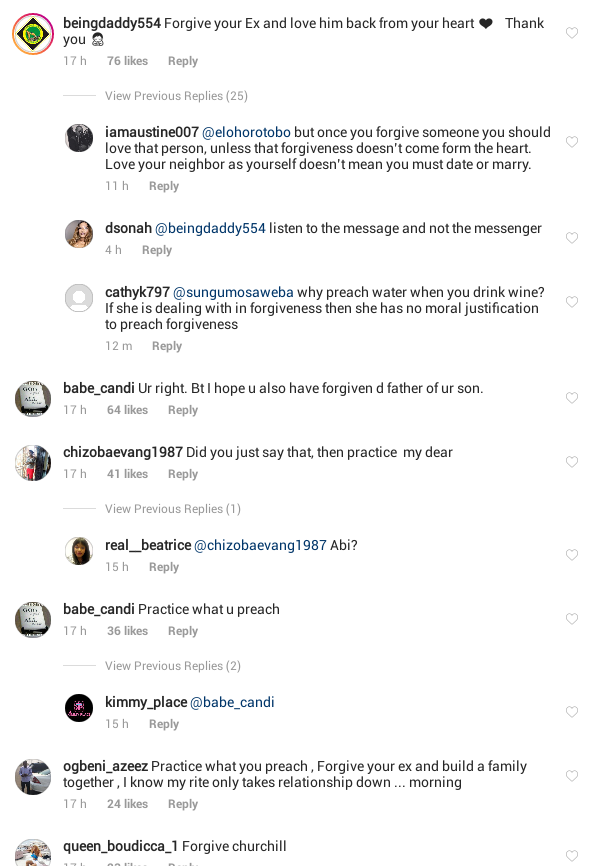Tap real__beatrice's avatar
Screen dimensions: 600x866
click(79, 551)
